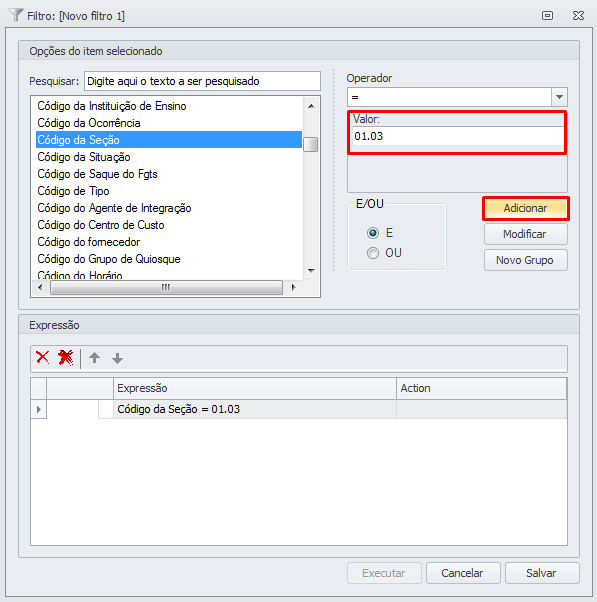Click the Novo Grupo button
This screenshot has height=602, width=597.
pyautogui.click(x=525, y=260)
